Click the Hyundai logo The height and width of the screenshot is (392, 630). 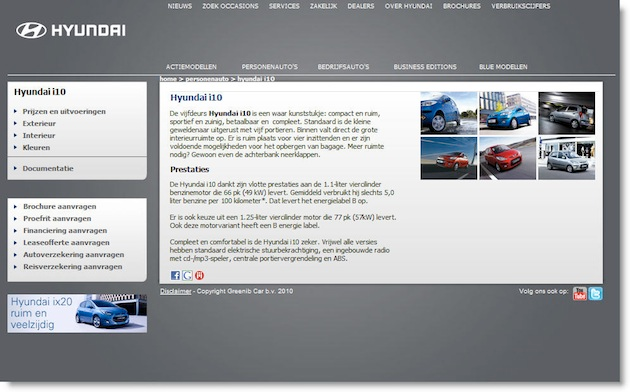point(71,30)
